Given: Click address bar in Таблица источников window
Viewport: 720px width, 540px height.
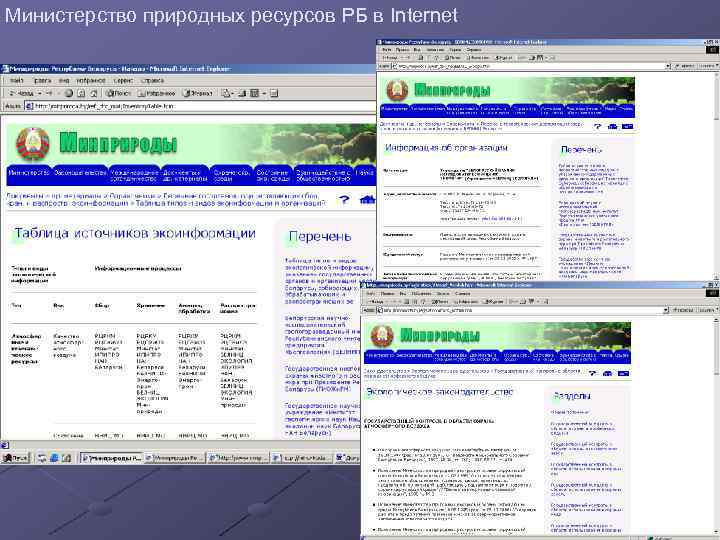Looking at the screenshot, I should click(x=200, y=106).
